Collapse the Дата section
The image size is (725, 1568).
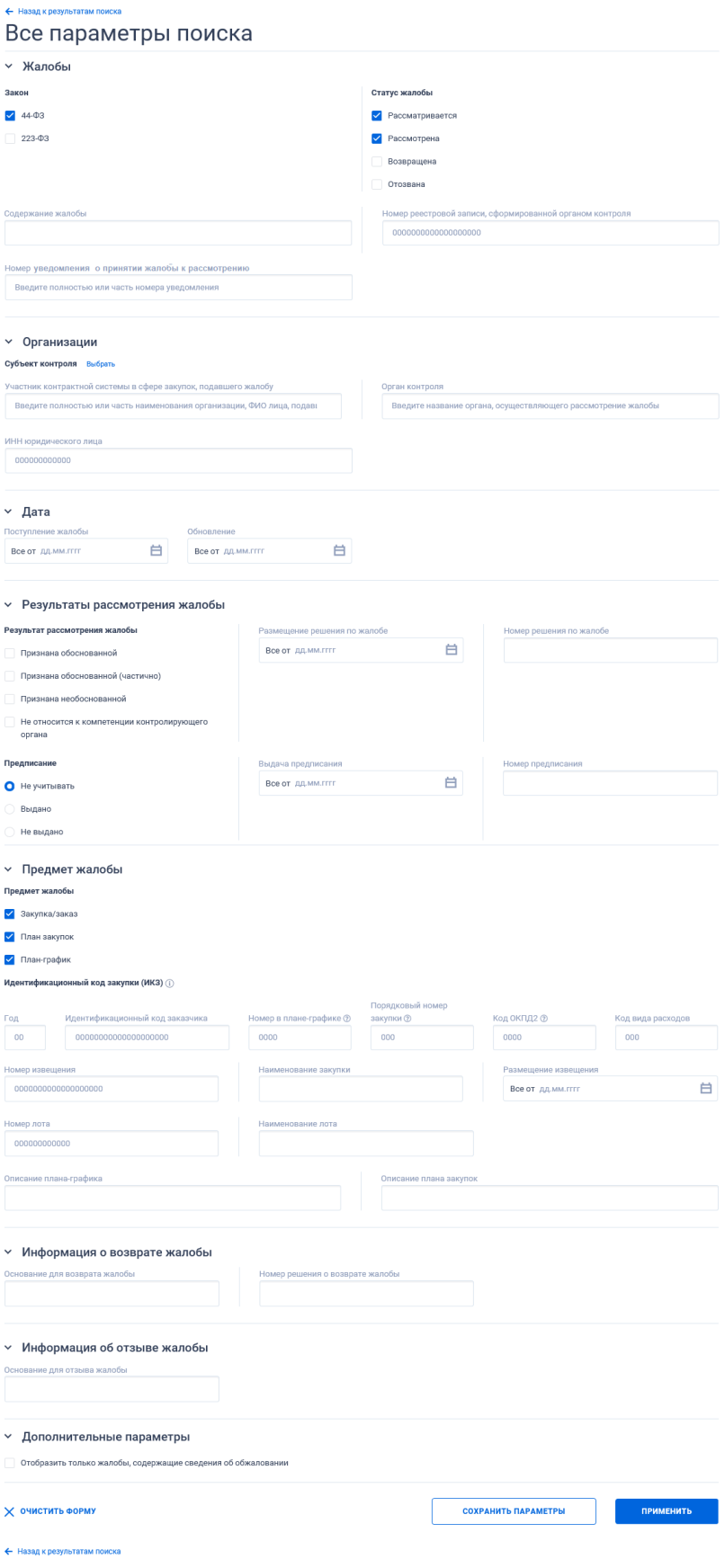(x=9, y=512)
